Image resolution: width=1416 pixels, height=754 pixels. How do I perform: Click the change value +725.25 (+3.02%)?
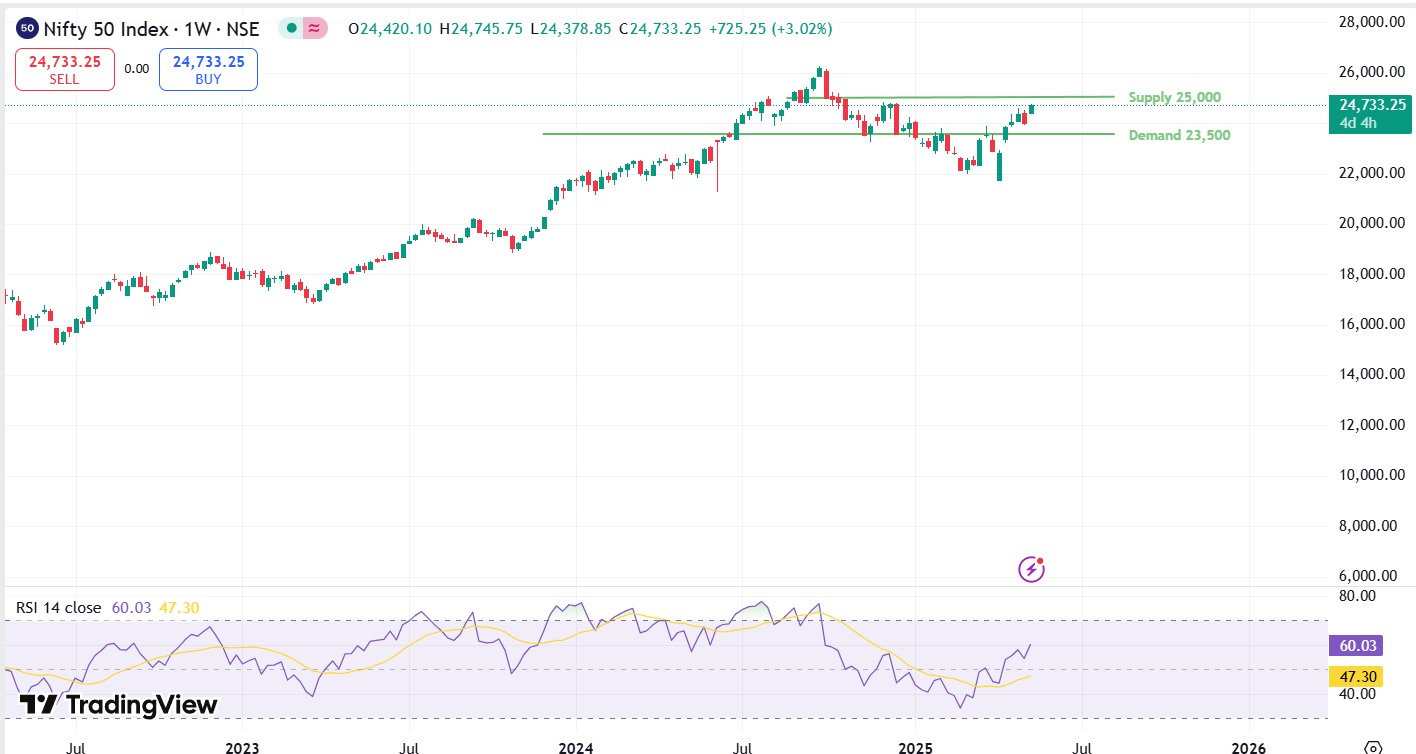(x=770, y=29)
